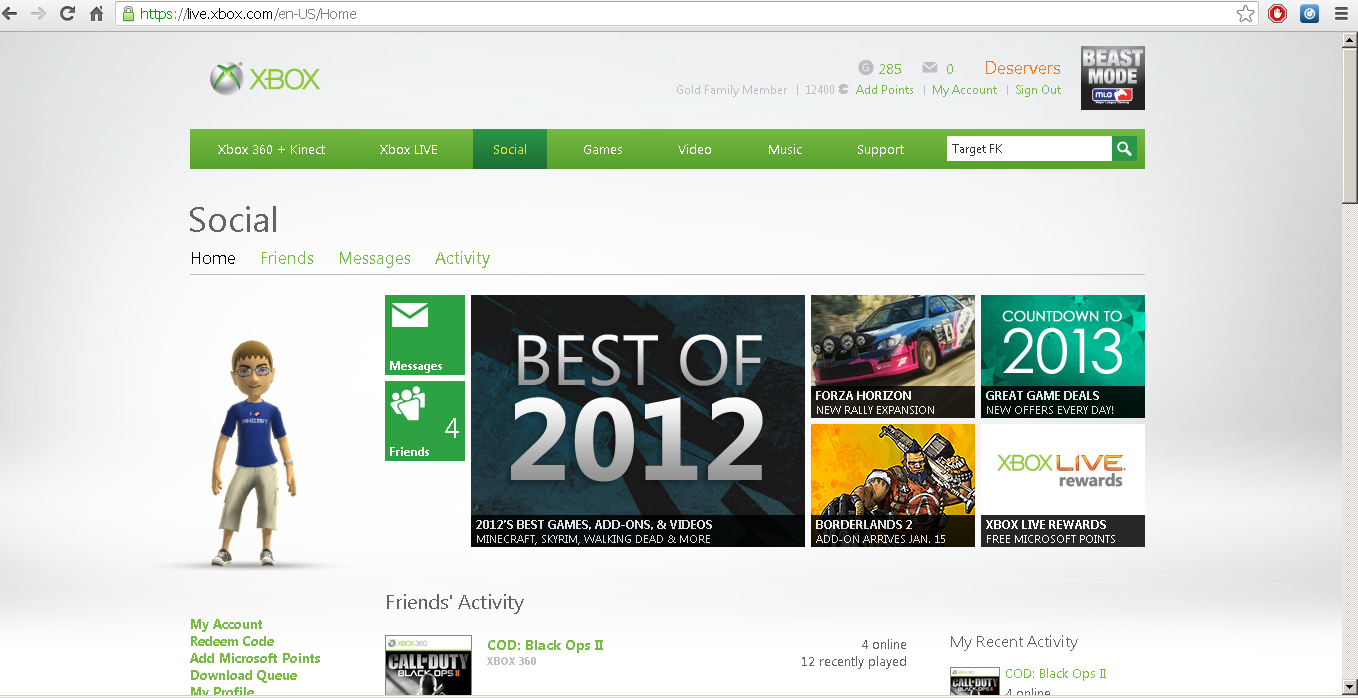This screenshot has height=698, width=1358.
Task: Click the browser back arrow
Action: (11, 14)
